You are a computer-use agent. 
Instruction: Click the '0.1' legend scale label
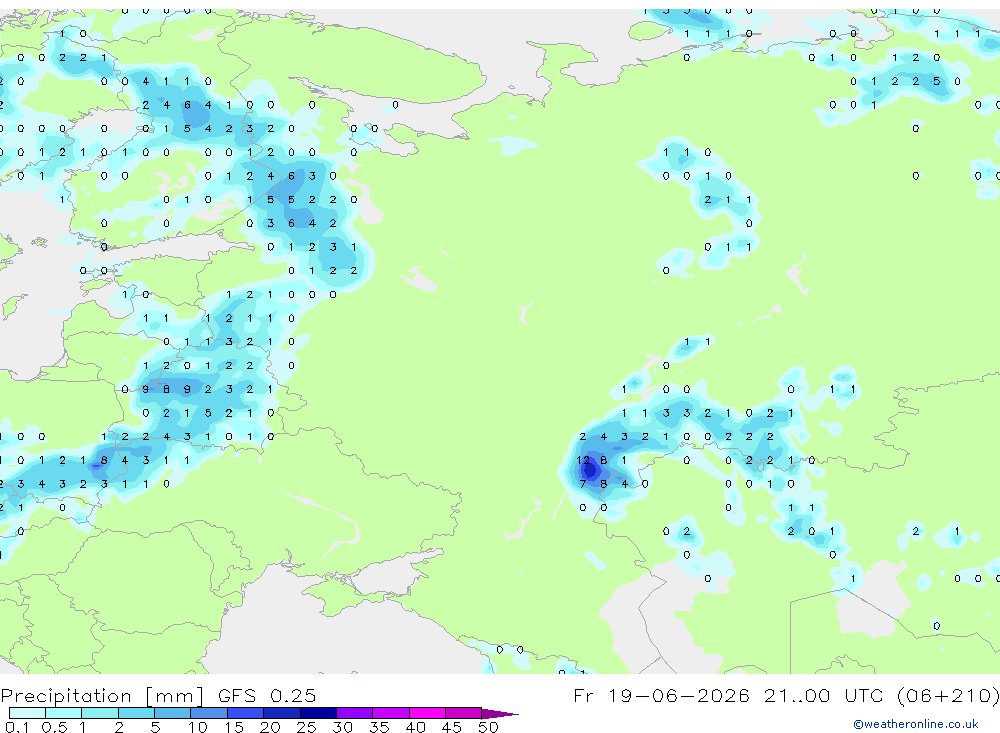pyautogui.click(x=17, y=727)
